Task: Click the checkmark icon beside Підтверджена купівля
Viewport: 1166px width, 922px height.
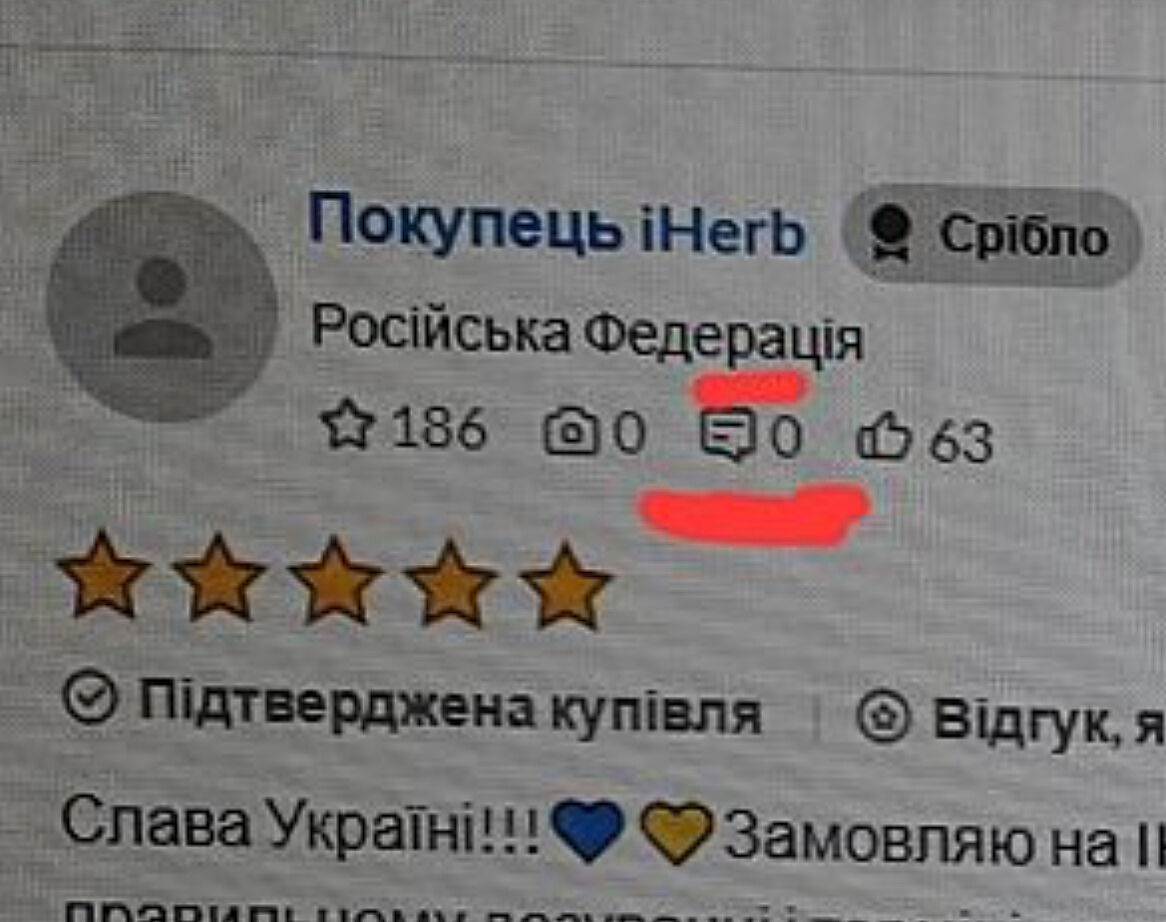Action: point(90,697)
